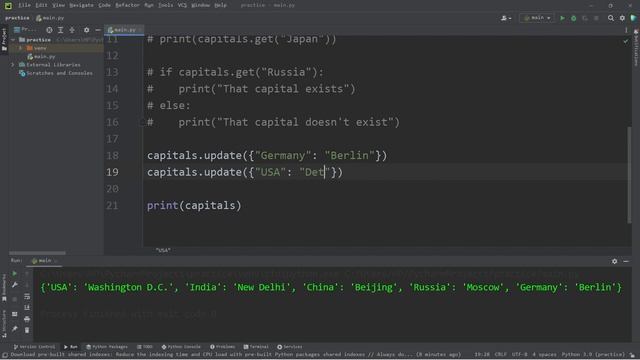Toggle Notifications sidebar button

(636, 47)
